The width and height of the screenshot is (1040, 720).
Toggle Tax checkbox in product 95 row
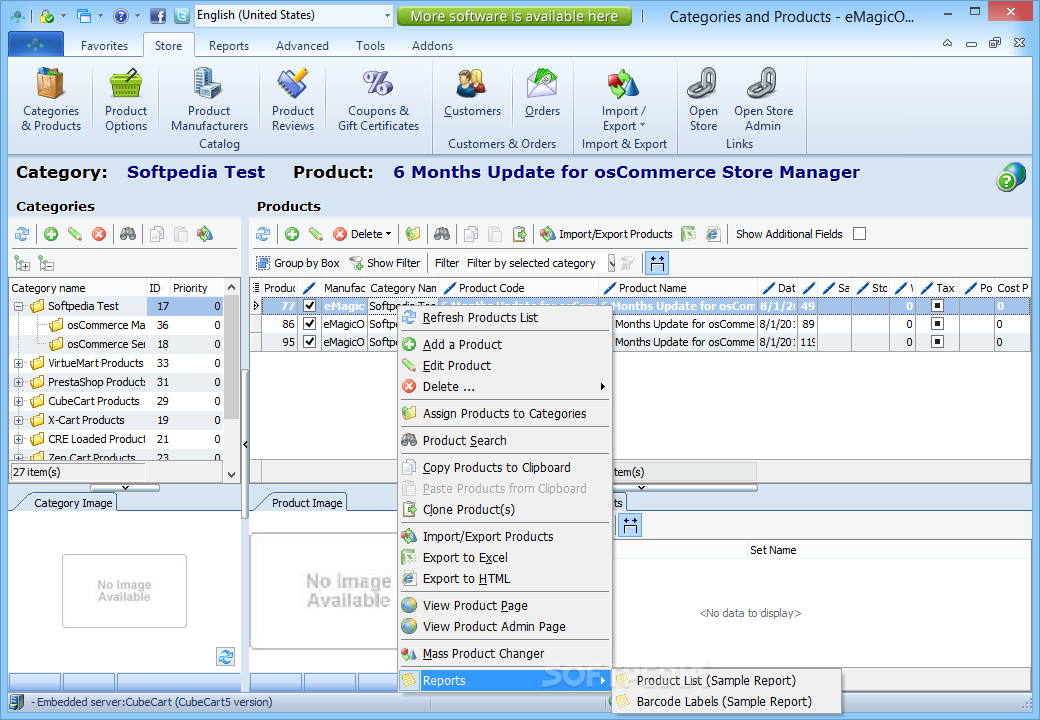(937, 341)
